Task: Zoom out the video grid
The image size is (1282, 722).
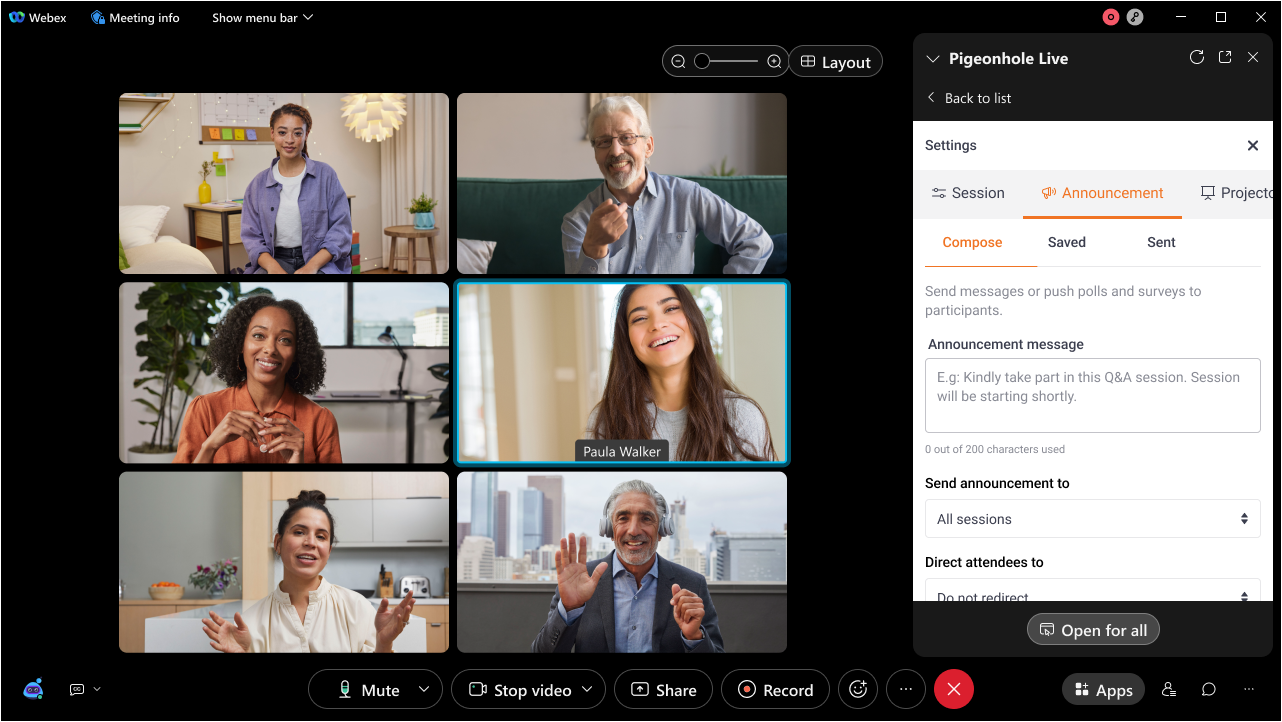Action: click(678, 62)
